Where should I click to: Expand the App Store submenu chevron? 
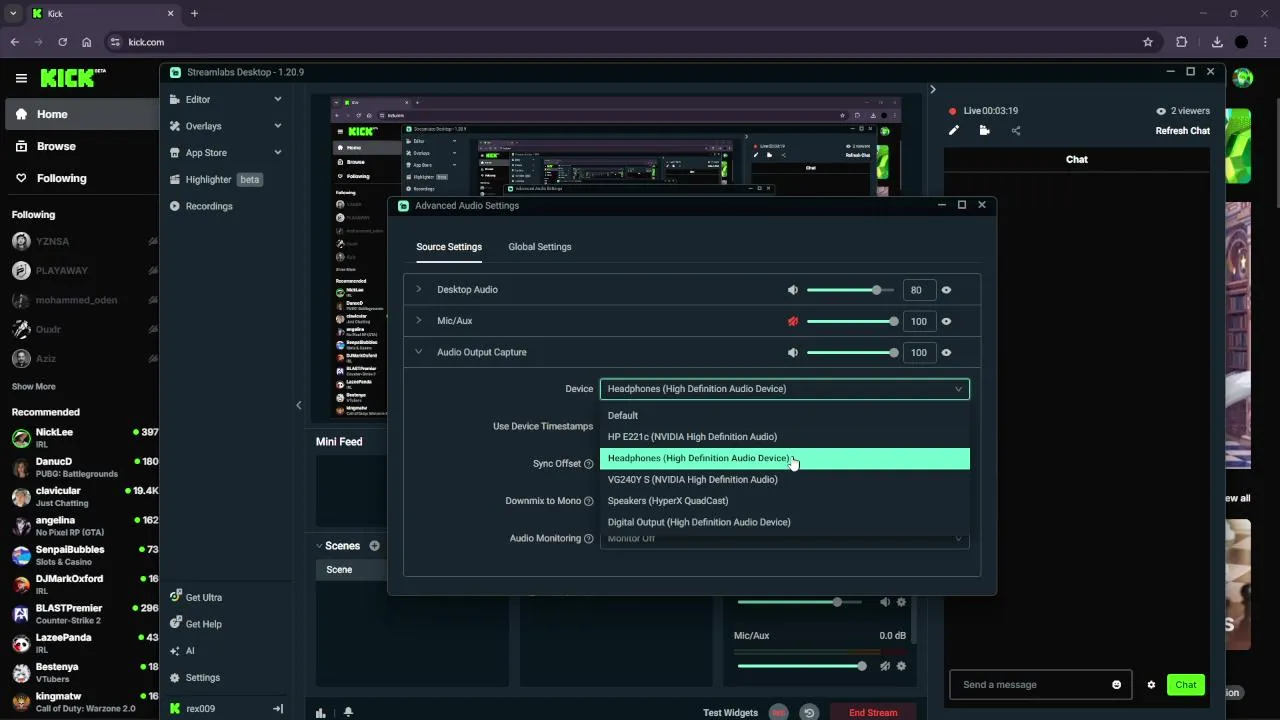(278, 152)
